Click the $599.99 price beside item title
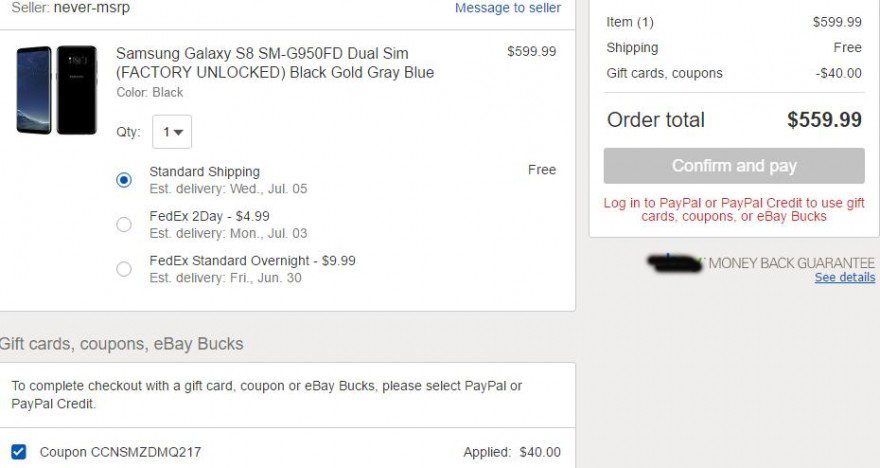Viewport: 880px width, 468px height. [x=531, y=52]
